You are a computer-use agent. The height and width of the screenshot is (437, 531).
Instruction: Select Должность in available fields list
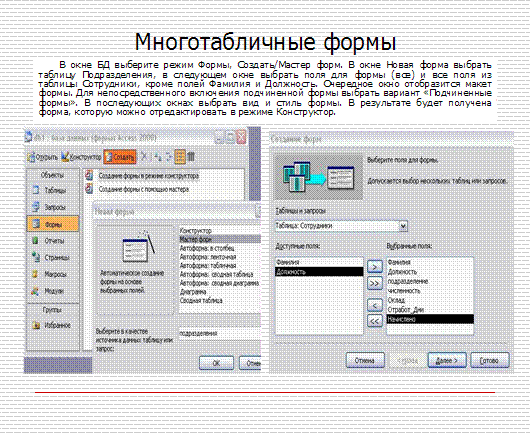coord(319,272)
